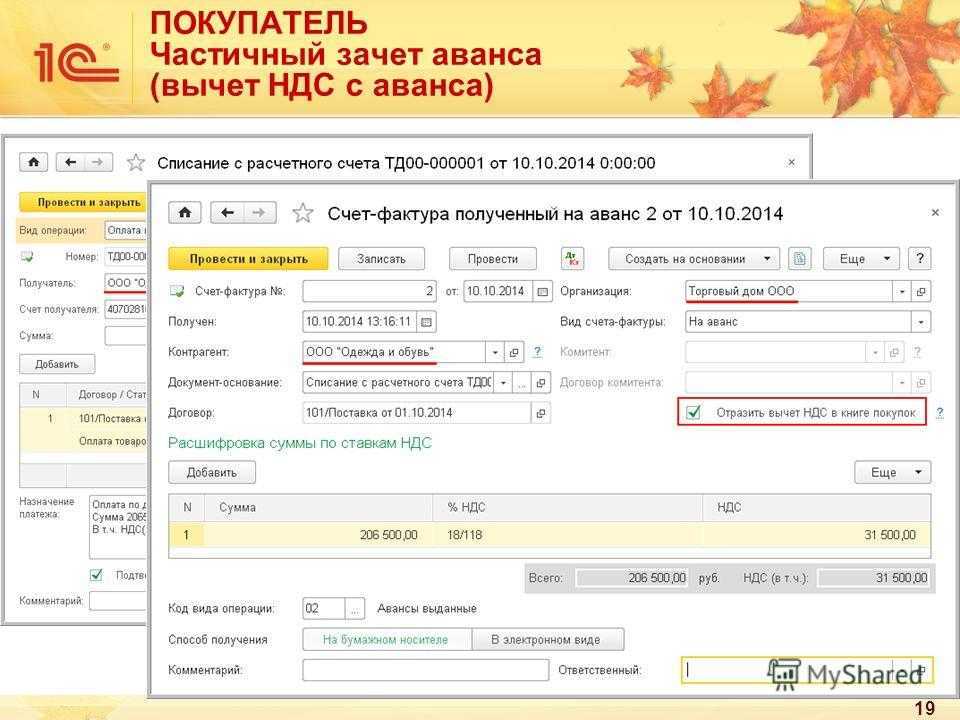Go forward using Счет-фактура forward arrow
The height and width of the screenshot is (720, 960).
260,213
